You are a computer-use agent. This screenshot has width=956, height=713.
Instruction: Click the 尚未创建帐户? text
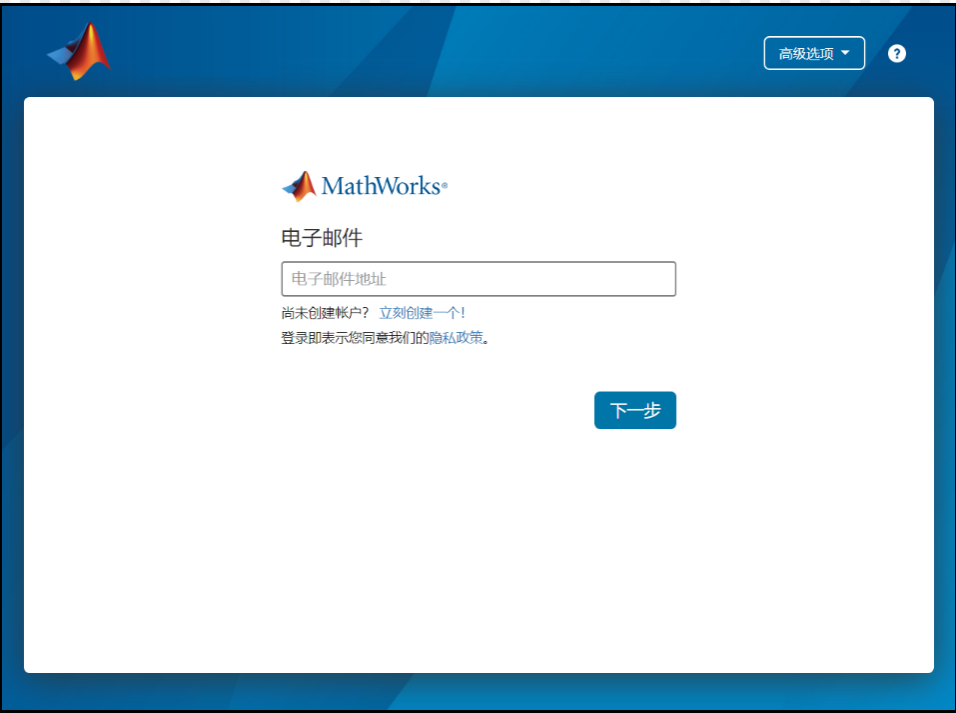coord(325,313)
